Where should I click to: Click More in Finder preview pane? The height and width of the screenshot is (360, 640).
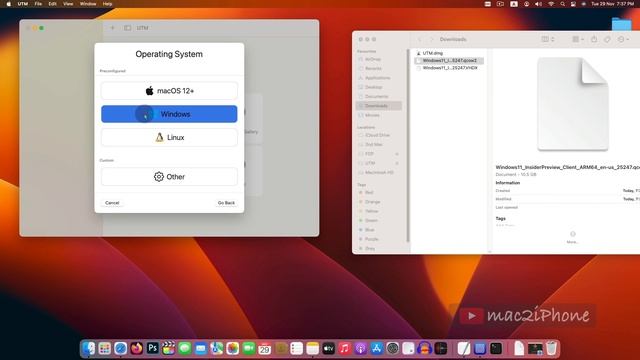point(572,237)
